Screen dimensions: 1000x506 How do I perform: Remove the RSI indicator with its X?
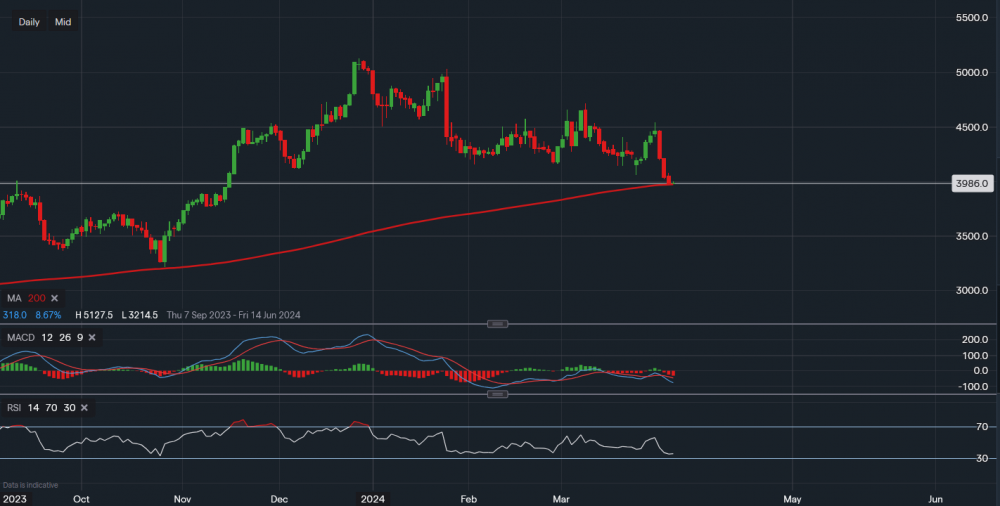84,408
